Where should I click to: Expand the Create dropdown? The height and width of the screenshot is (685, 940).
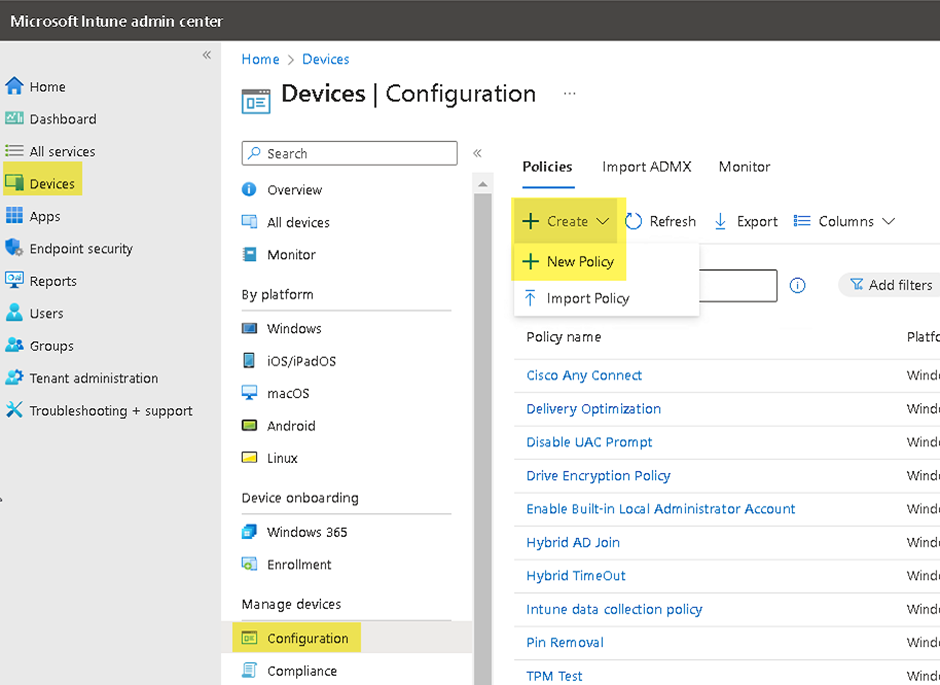566,221
